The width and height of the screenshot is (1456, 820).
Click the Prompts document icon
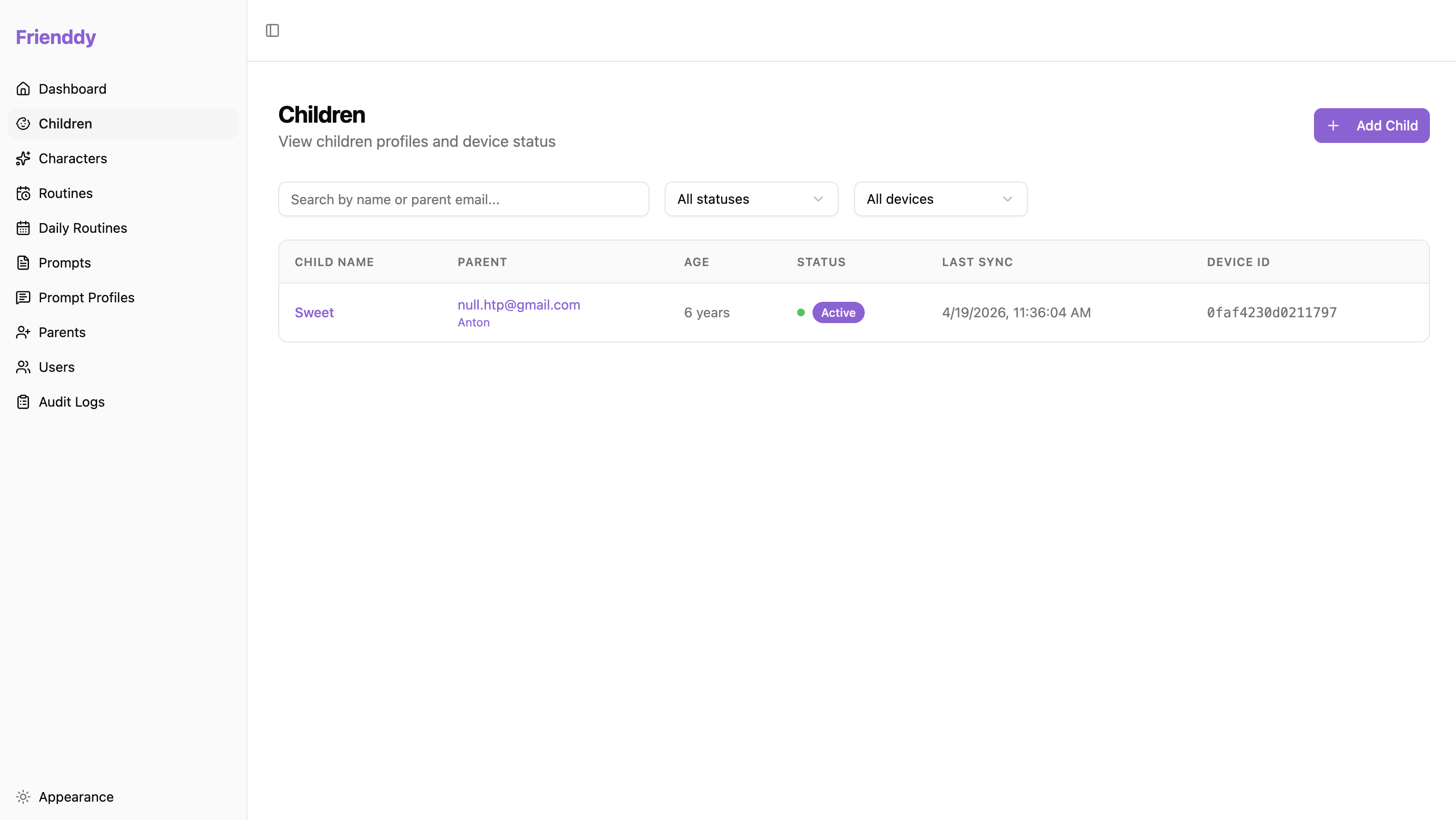(23, 263)
